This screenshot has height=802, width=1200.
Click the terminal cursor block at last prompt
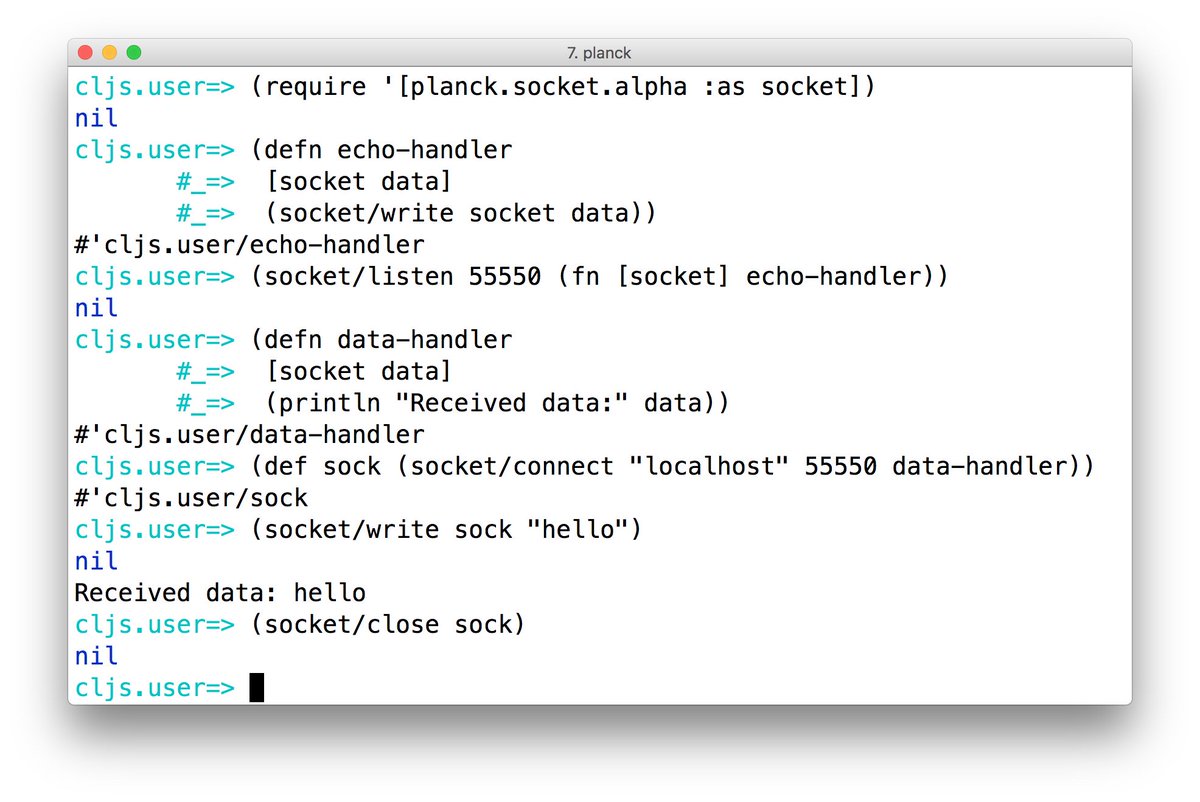(x=257, y=688)
